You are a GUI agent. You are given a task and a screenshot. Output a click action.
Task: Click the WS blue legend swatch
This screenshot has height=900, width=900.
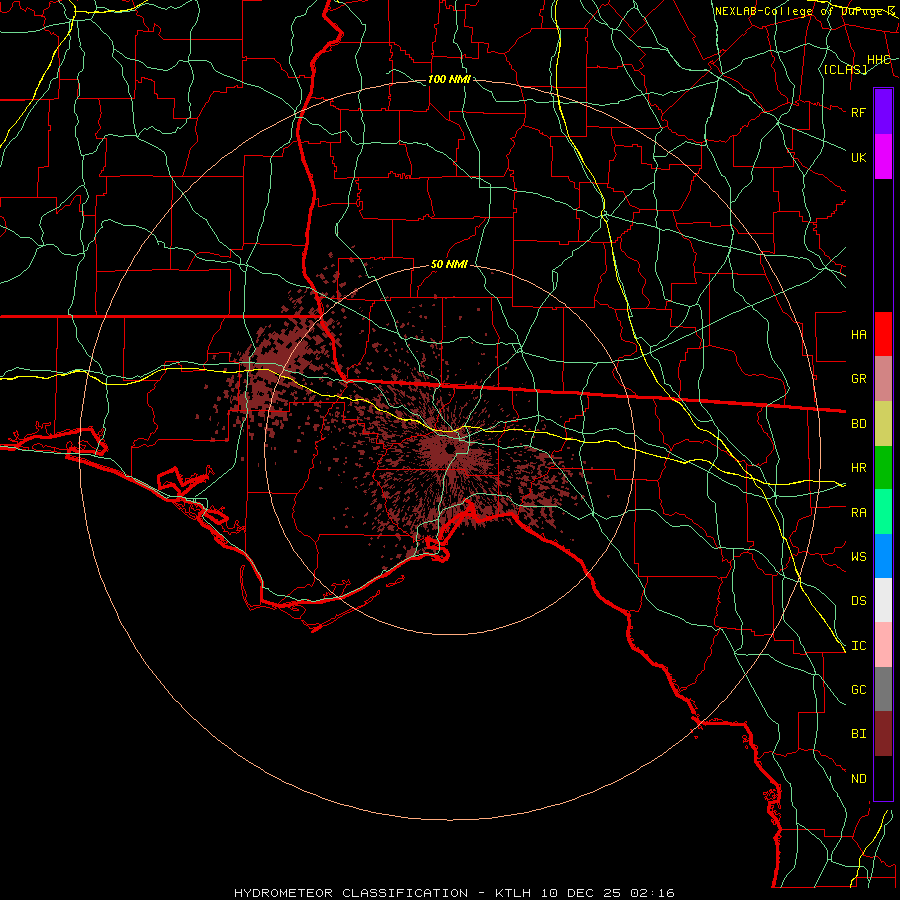883,556
